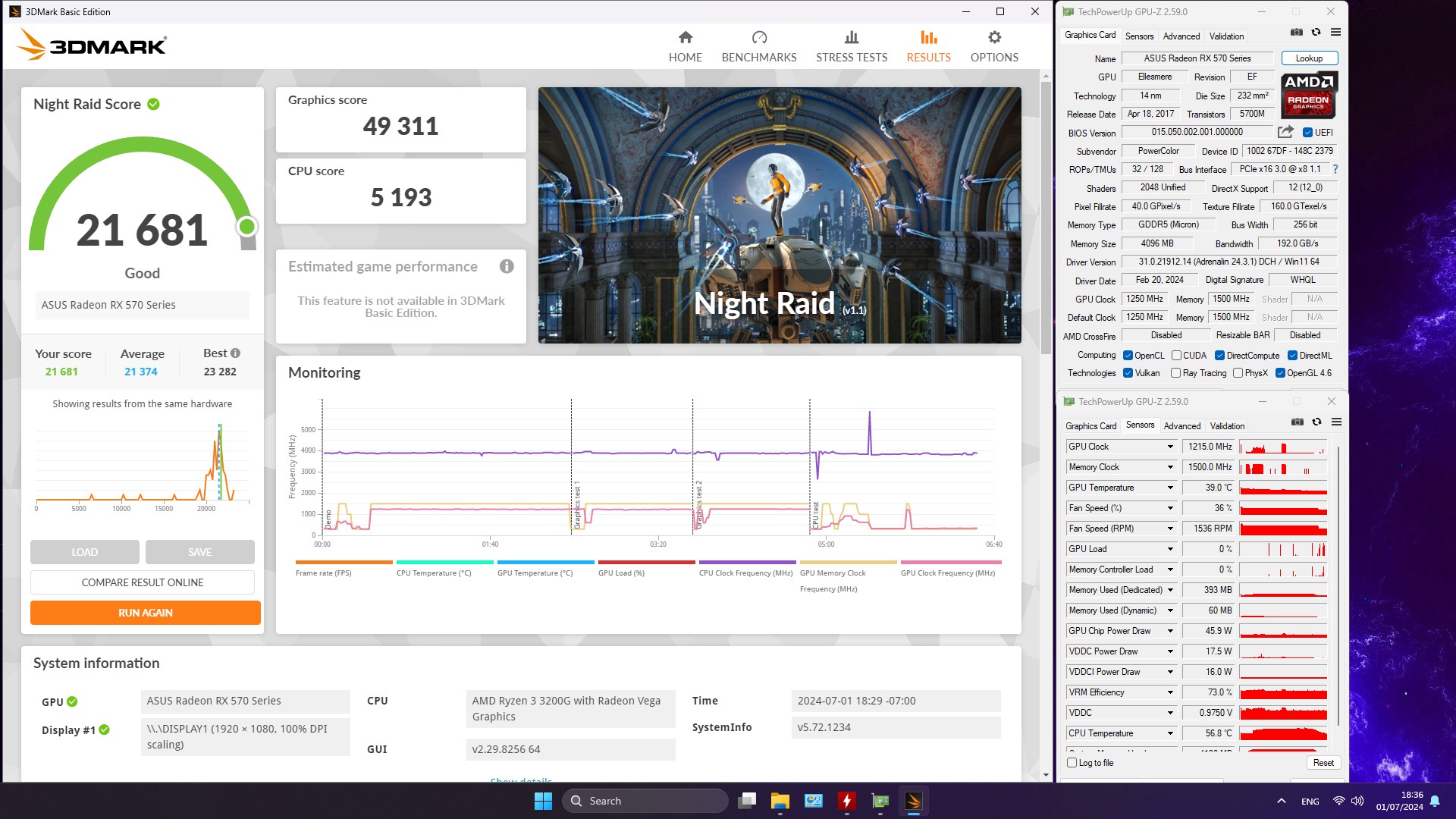Click info icon next to Estimated game performance
This screenshot has height=819, width=1456.
point(507,266)
